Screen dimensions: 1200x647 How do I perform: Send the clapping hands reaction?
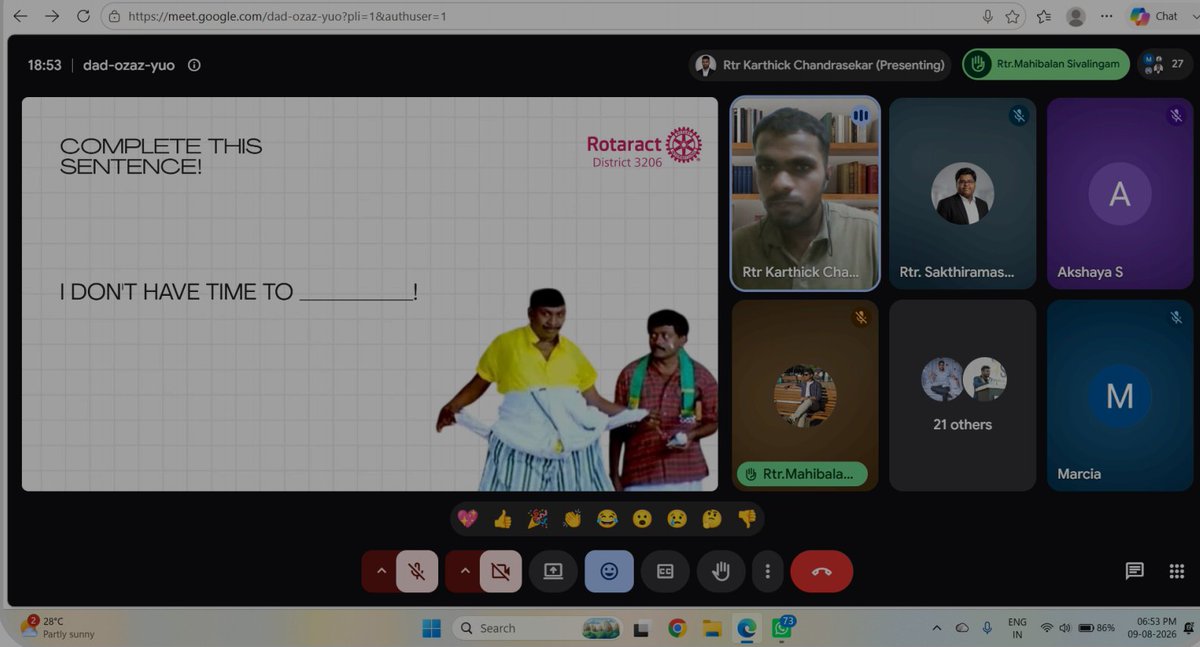[x=572, y=518]
